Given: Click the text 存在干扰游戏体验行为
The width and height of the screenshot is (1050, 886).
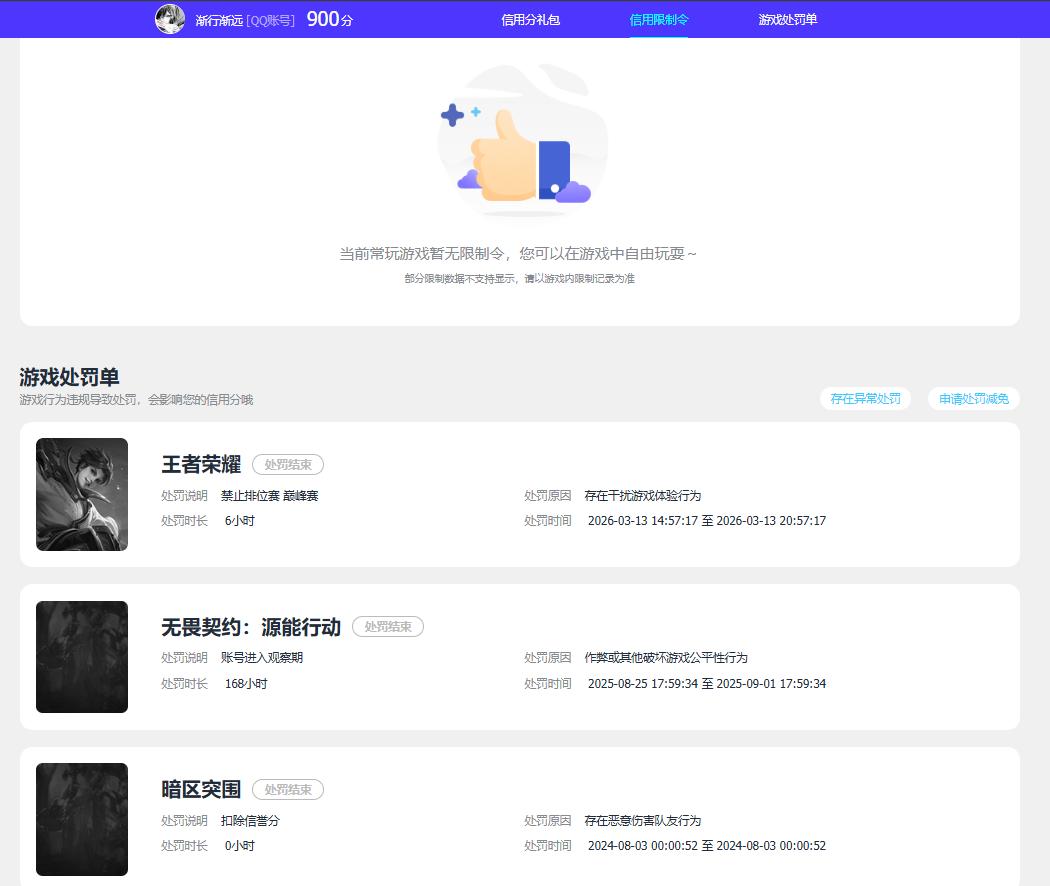Looking at the screenshot, I should (x=643, y=496).
